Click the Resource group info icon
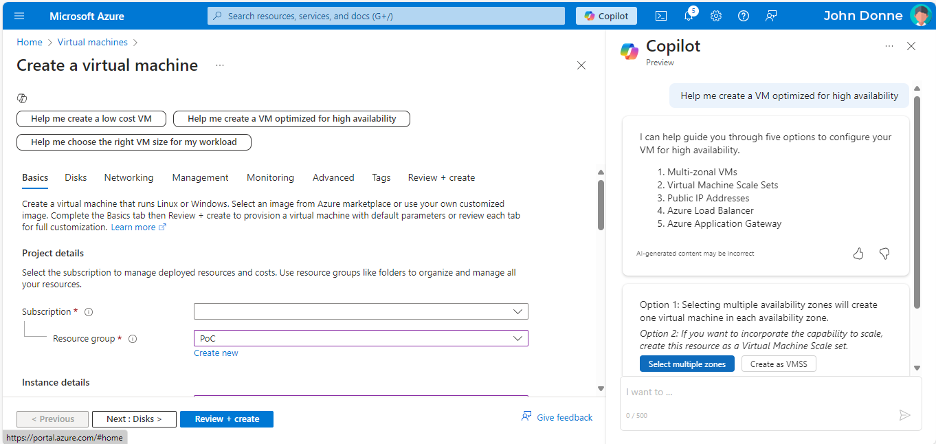 133,338
